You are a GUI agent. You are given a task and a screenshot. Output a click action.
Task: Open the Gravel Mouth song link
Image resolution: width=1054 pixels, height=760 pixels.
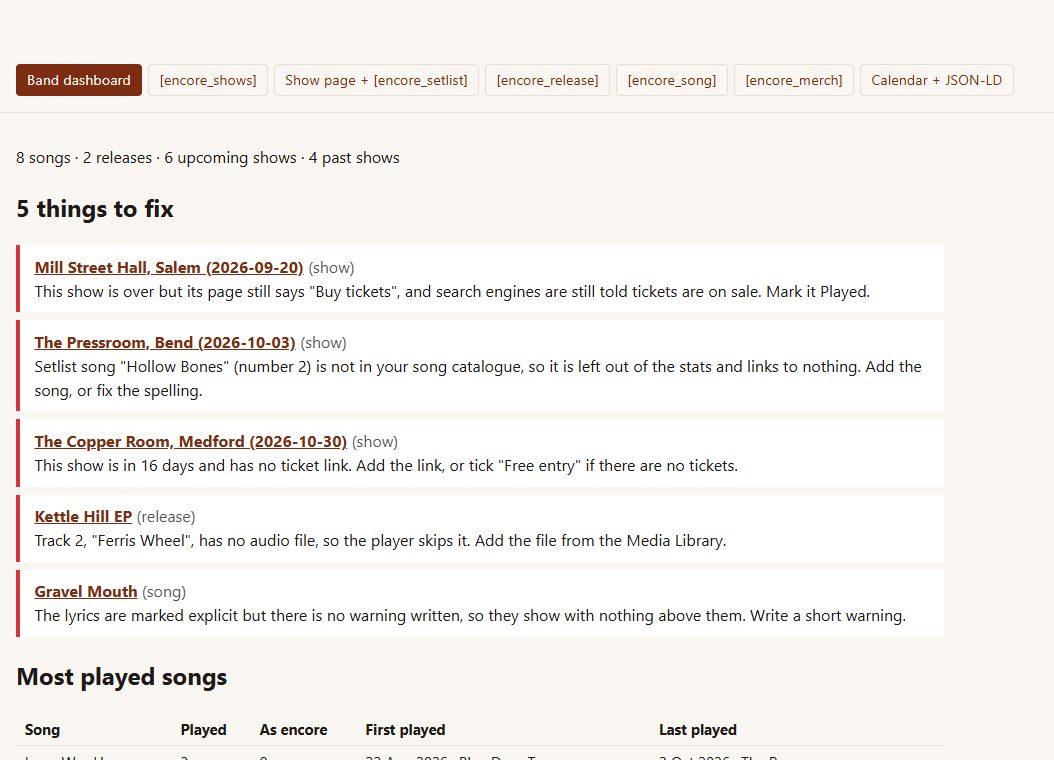coord(85,592)
